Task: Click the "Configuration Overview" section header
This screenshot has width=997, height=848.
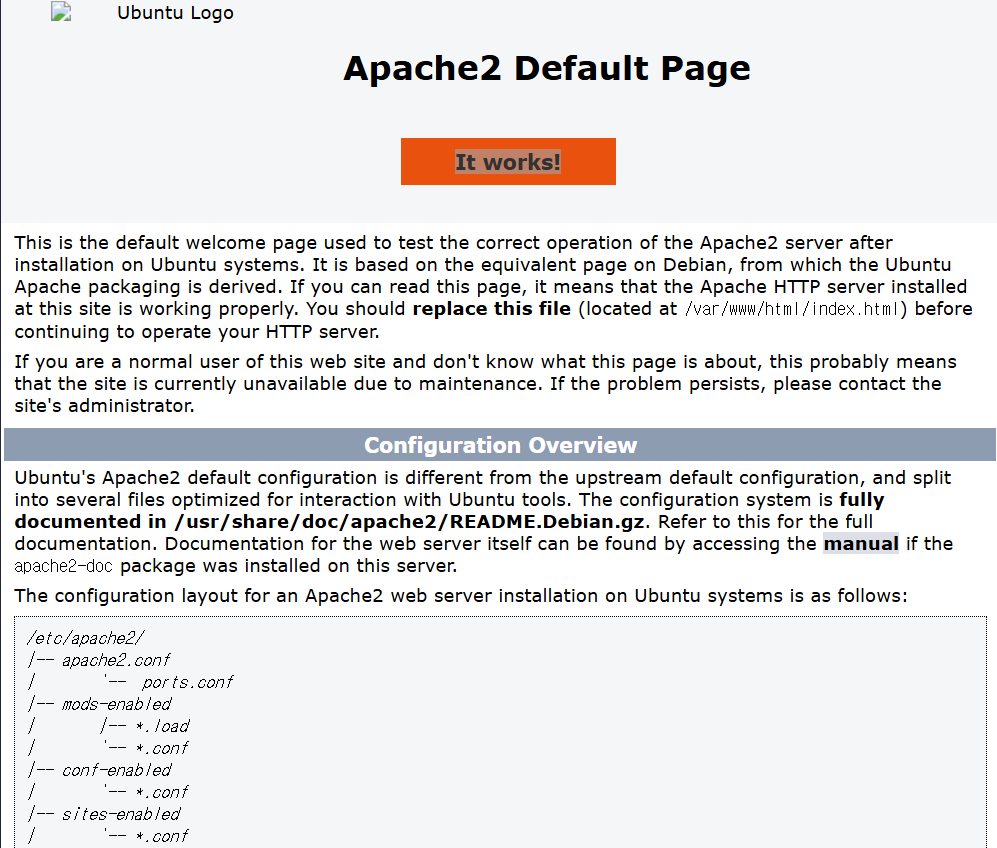Action: click(x=500, y=445)
